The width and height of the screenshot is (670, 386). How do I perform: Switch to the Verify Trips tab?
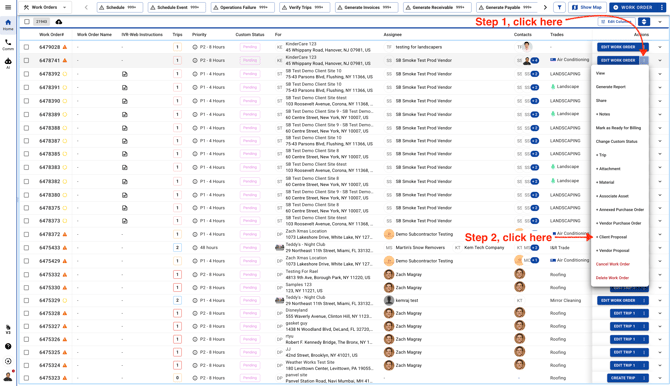tap(304, 7)
